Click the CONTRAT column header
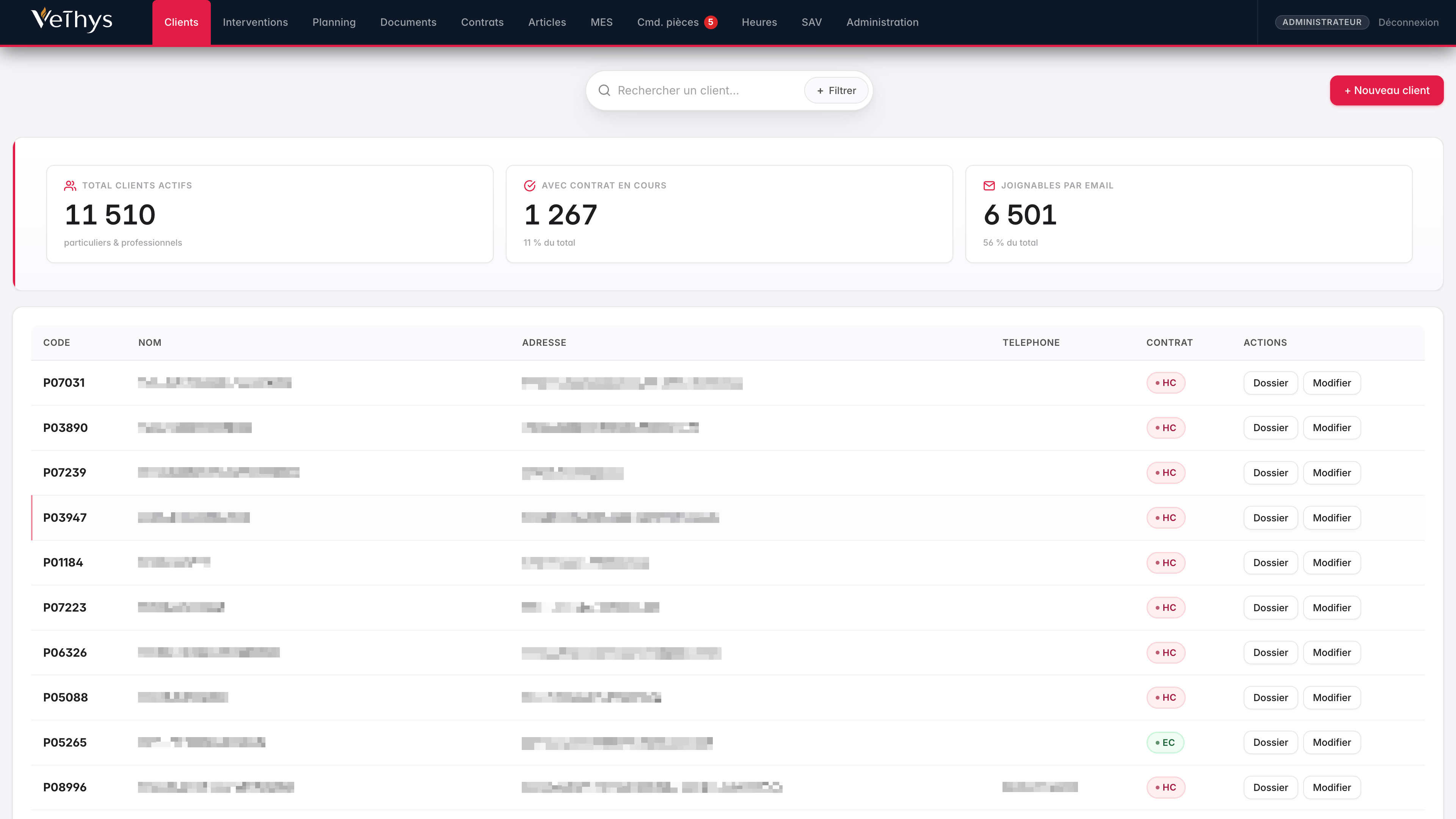 click(x=1169, y=342)
